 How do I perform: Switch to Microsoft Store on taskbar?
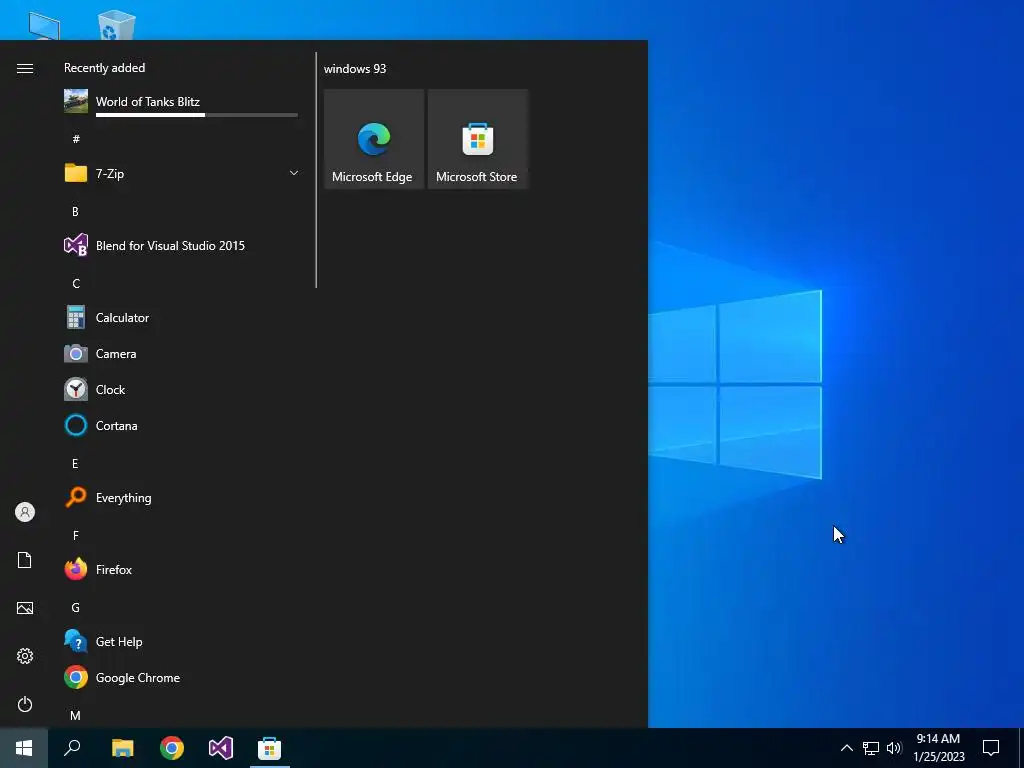[269, 748]
